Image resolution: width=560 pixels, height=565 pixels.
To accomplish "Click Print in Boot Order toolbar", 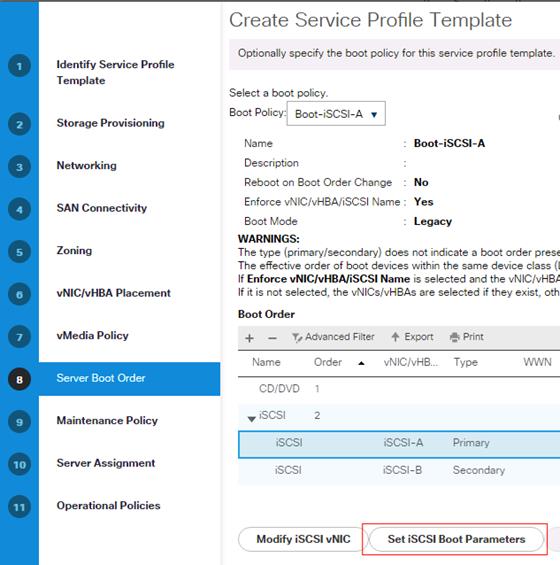I will [467, 337].
